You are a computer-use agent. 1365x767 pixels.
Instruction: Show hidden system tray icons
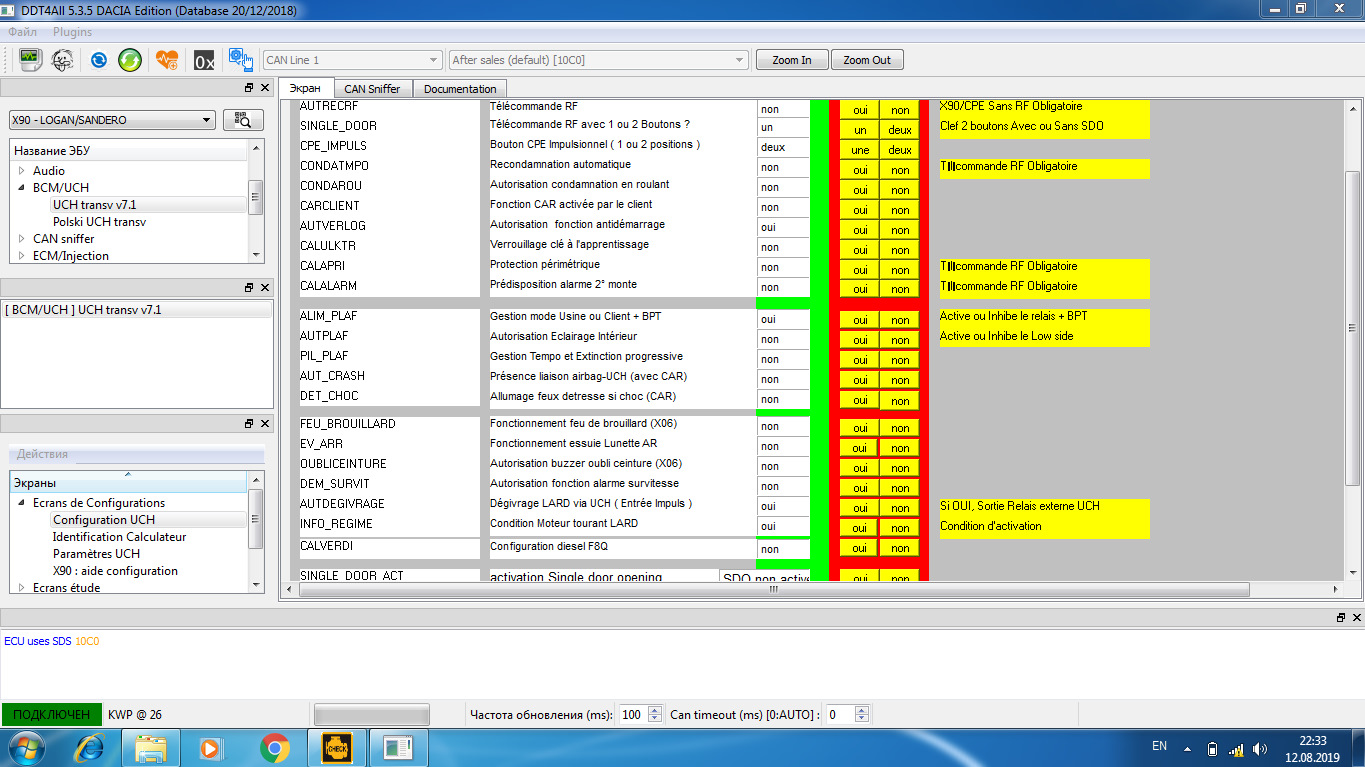pos(1187,747)
